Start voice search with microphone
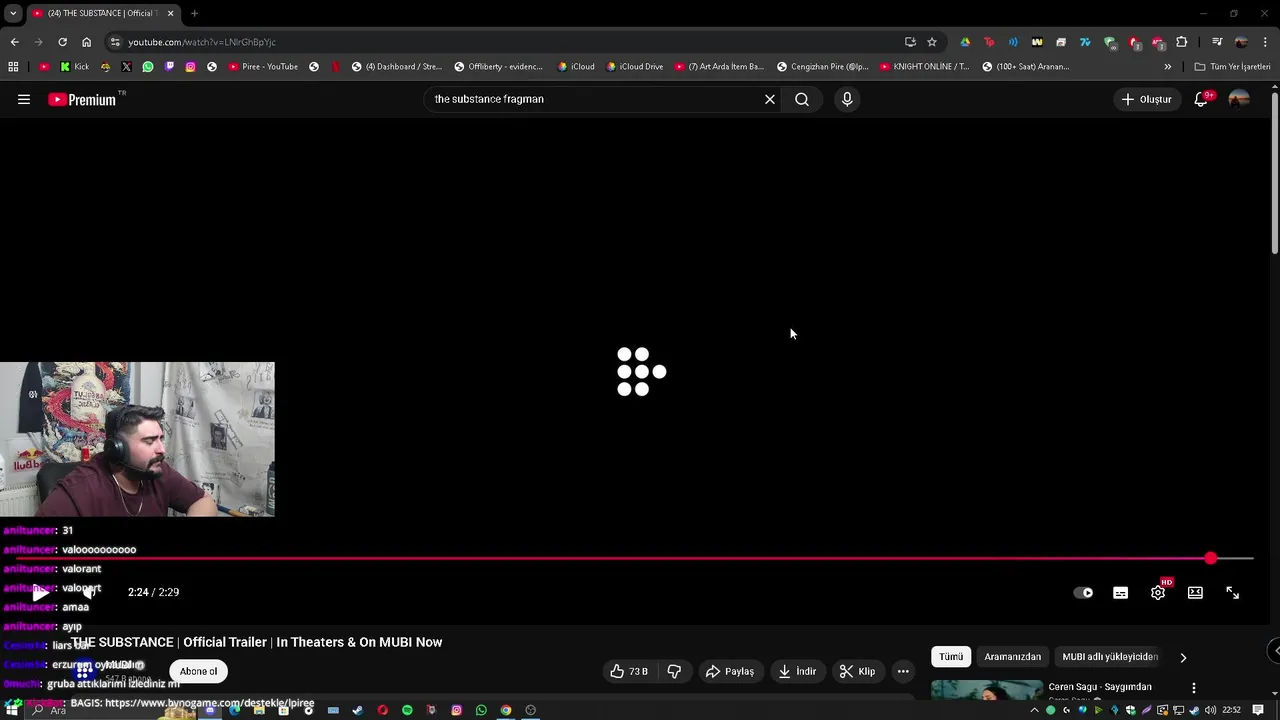This screenshot has width=1280, height=720. point(847,99)
